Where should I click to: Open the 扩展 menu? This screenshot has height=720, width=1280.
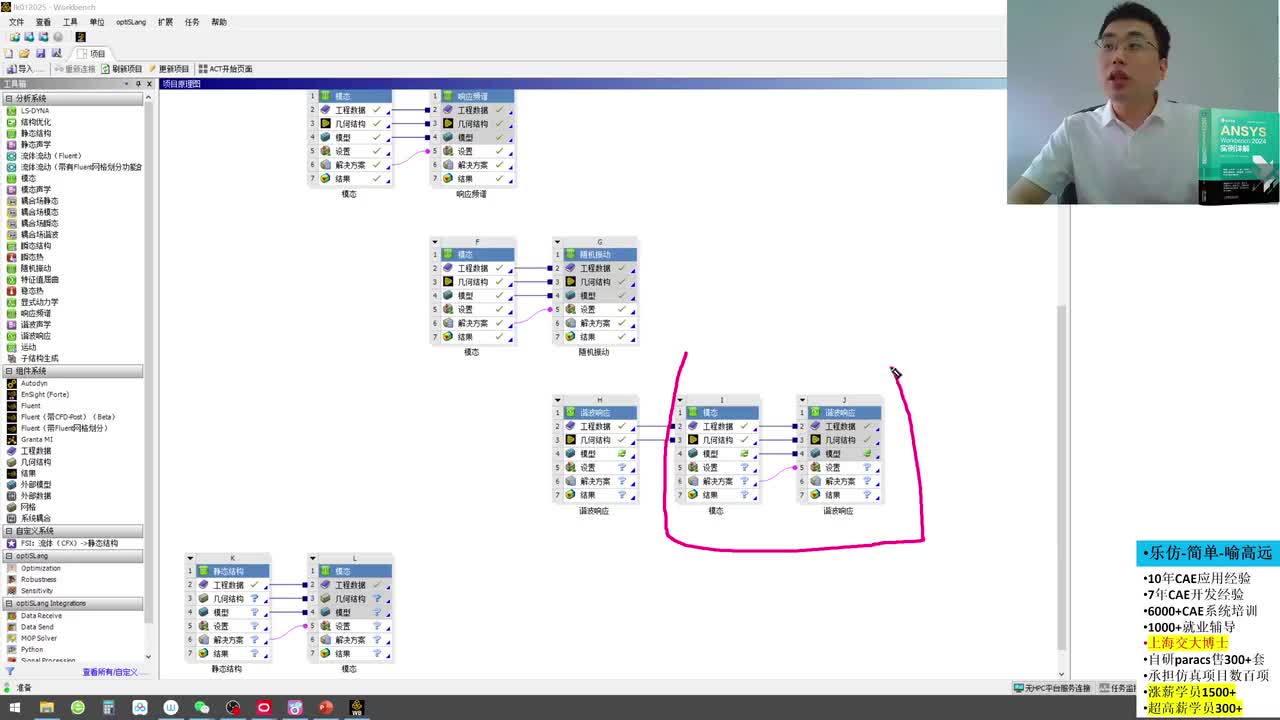165,22
